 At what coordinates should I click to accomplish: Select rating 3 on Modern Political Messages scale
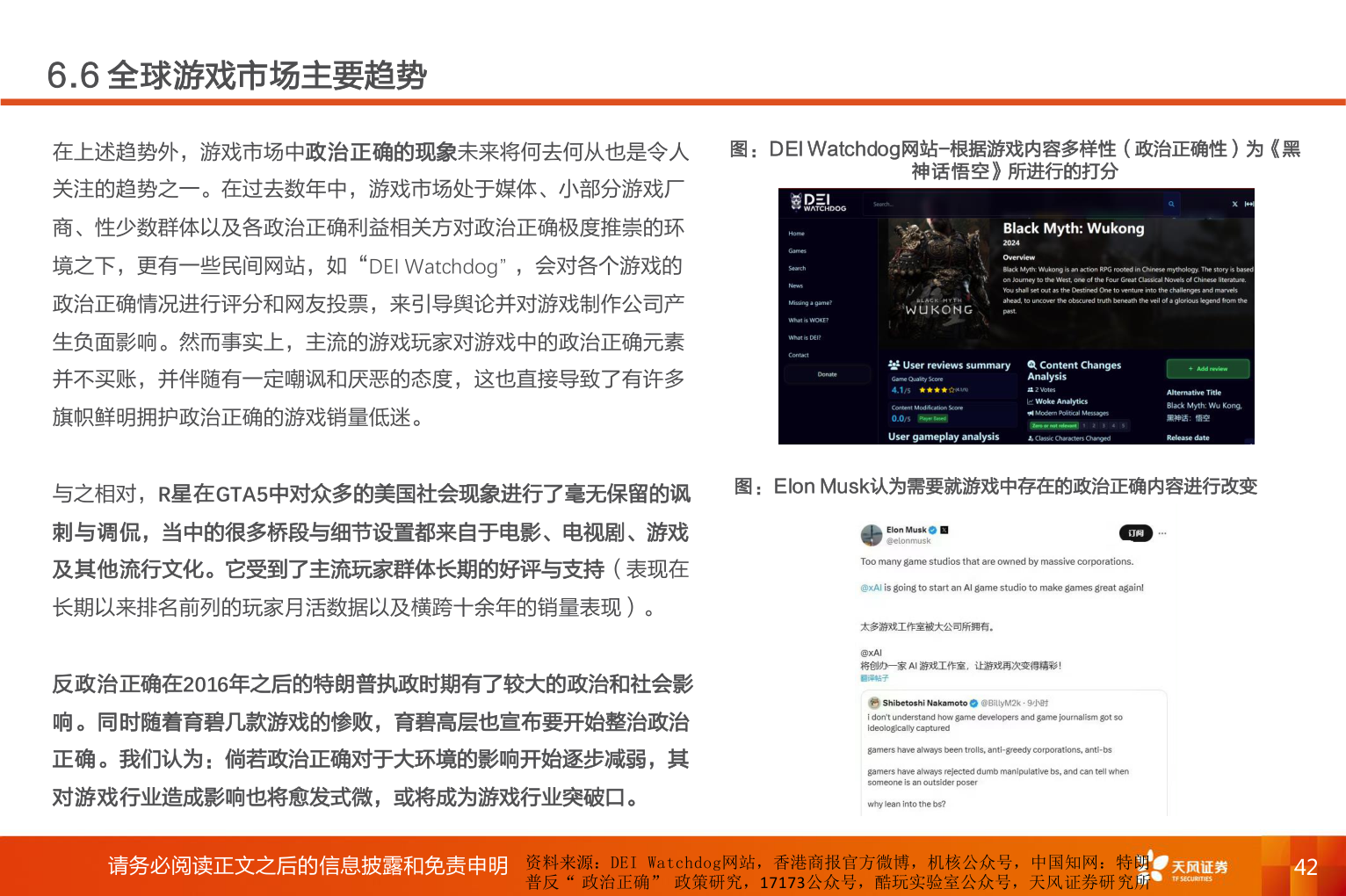[1104, 425]
